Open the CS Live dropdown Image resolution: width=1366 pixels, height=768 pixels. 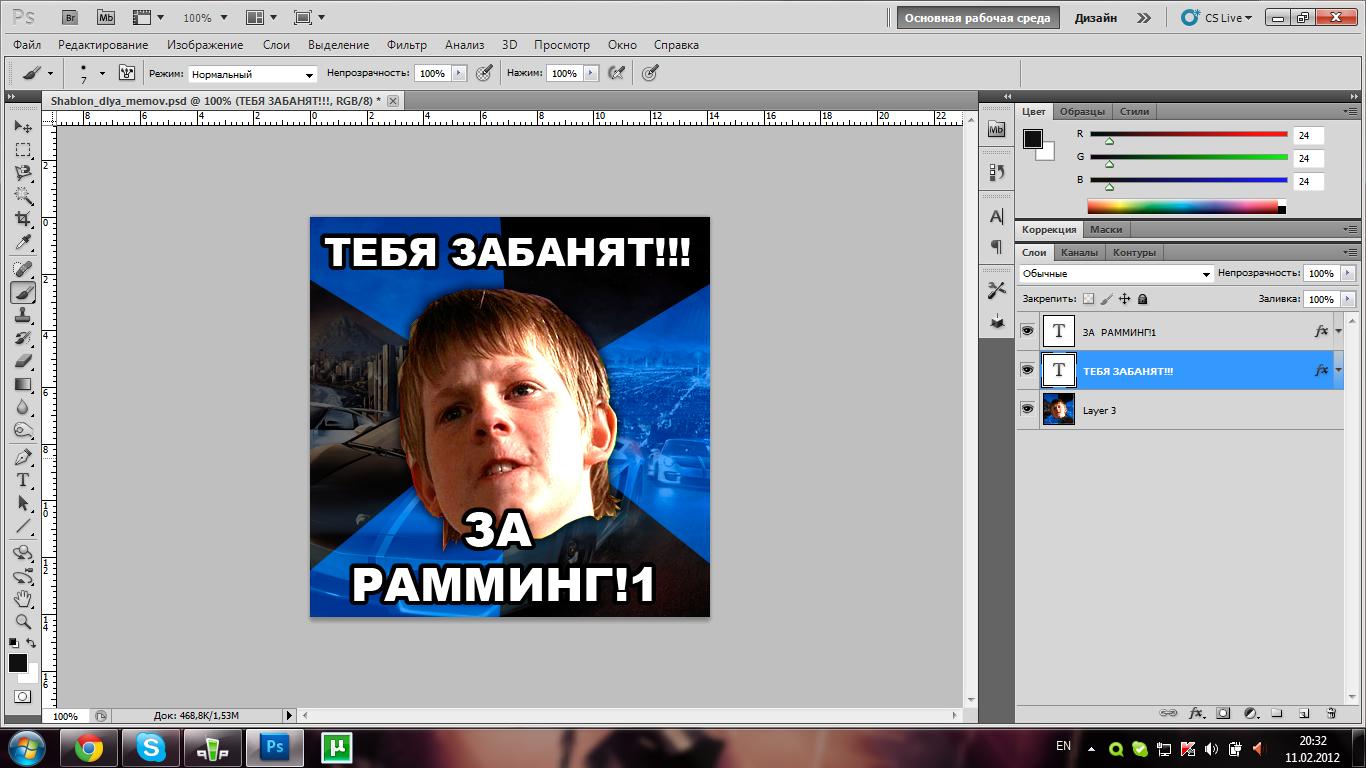click(1218, 18)
